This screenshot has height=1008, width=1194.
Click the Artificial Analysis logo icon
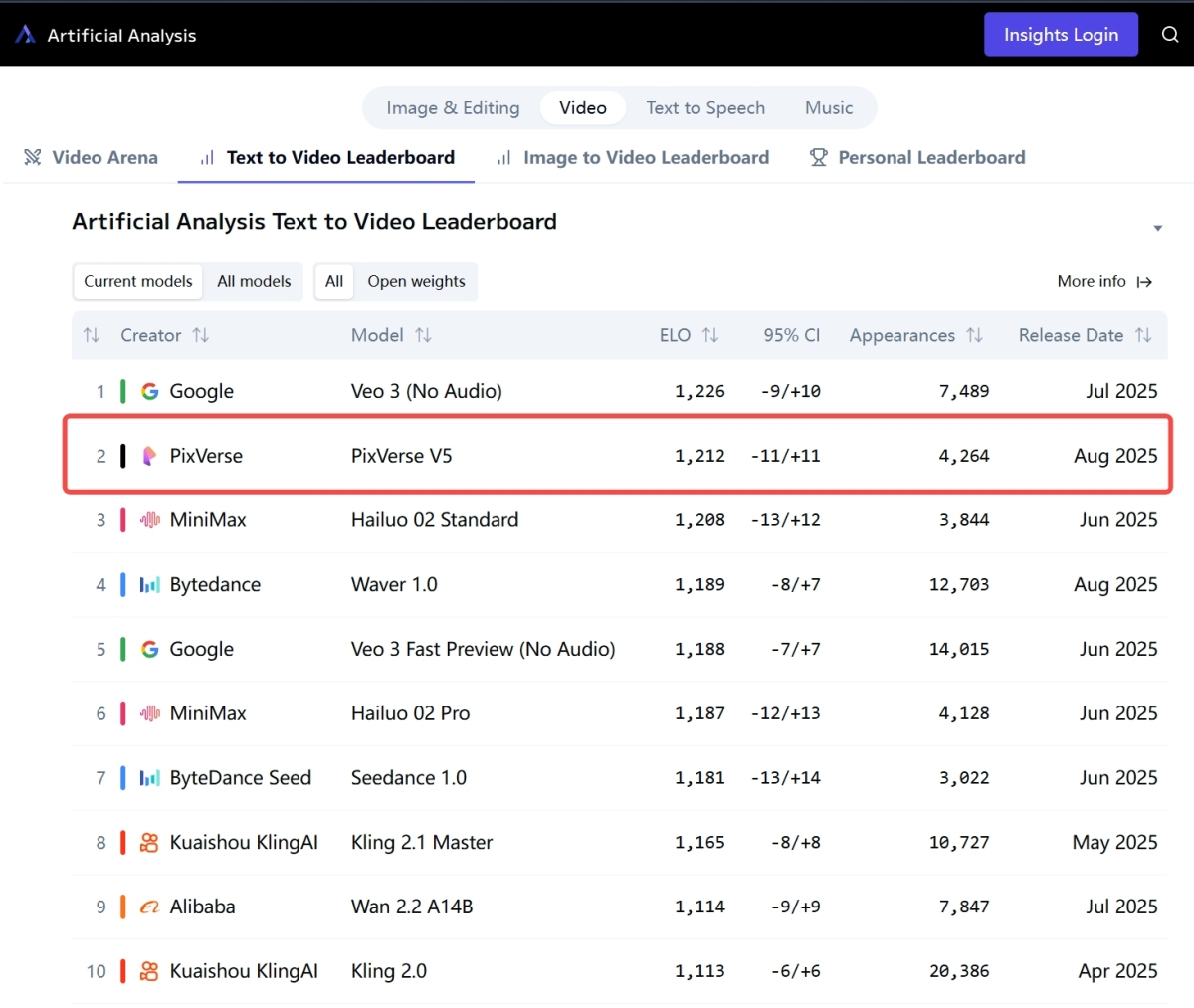pos(25,35)
